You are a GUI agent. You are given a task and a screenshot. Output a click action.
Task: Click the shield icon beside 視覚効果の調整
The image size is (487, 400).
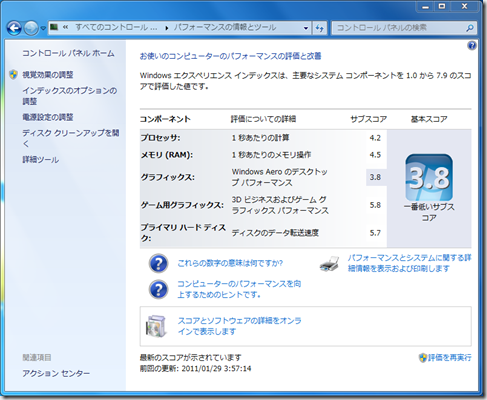coord(13,75)
